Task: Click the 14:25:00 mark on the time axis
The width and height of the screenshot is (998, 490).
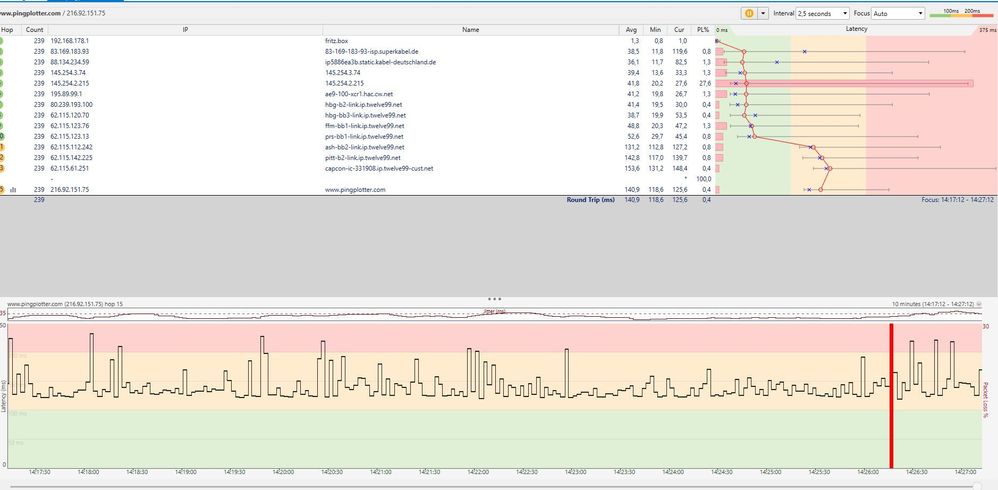Action: (x=770, y=472)
